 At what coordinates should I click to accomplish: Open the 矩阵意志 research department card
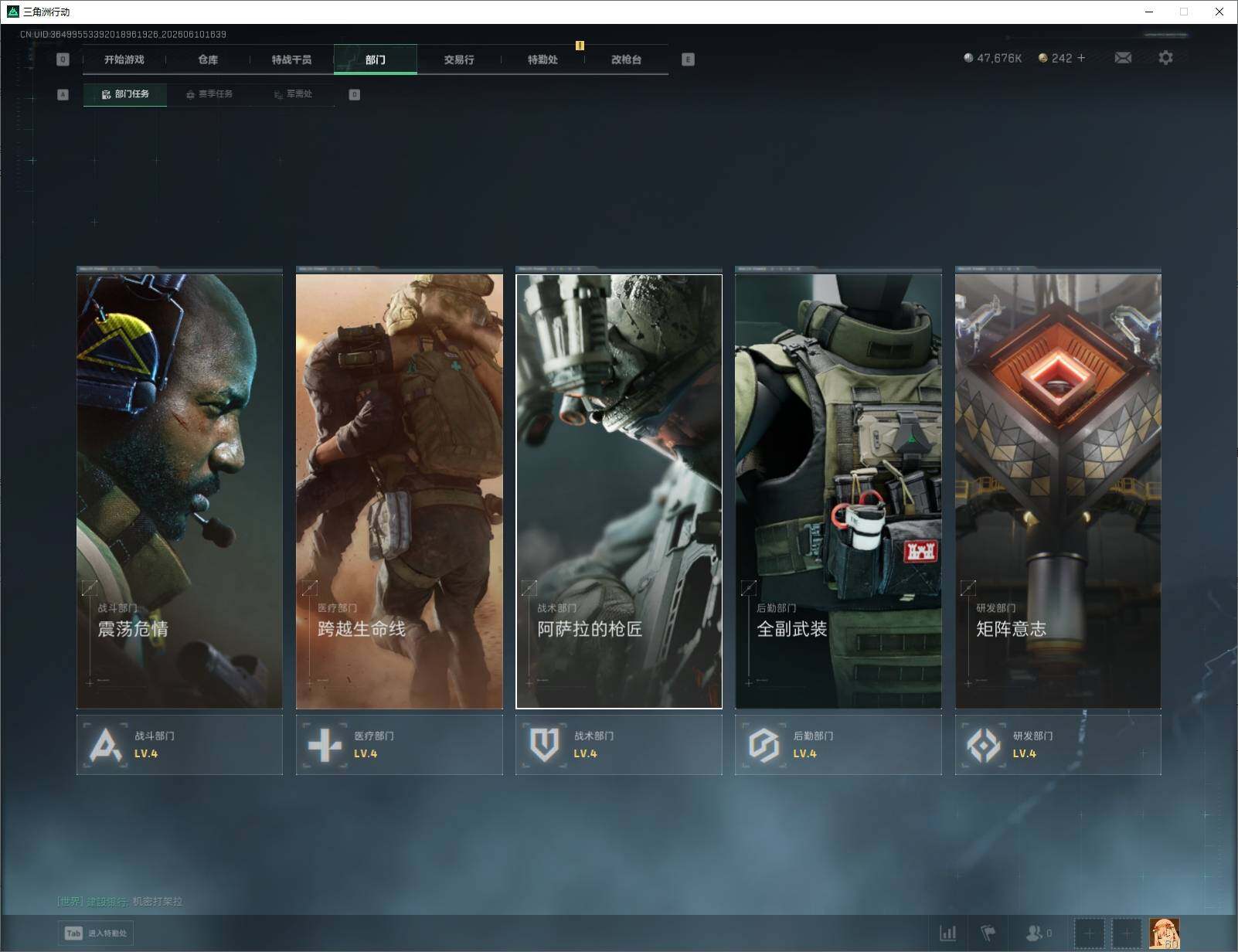[1058, 491]
